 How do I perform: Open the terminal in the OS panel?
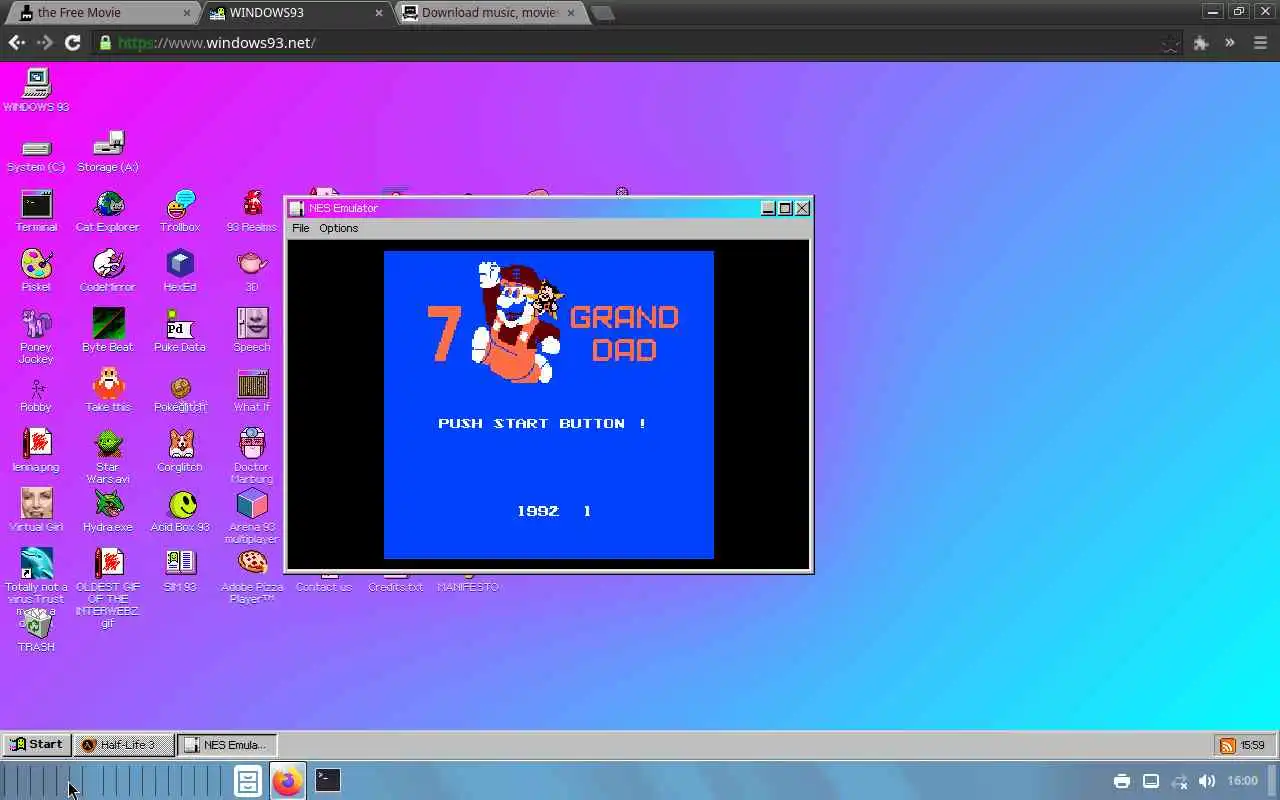pyautogui.click(x=328, y=780)
